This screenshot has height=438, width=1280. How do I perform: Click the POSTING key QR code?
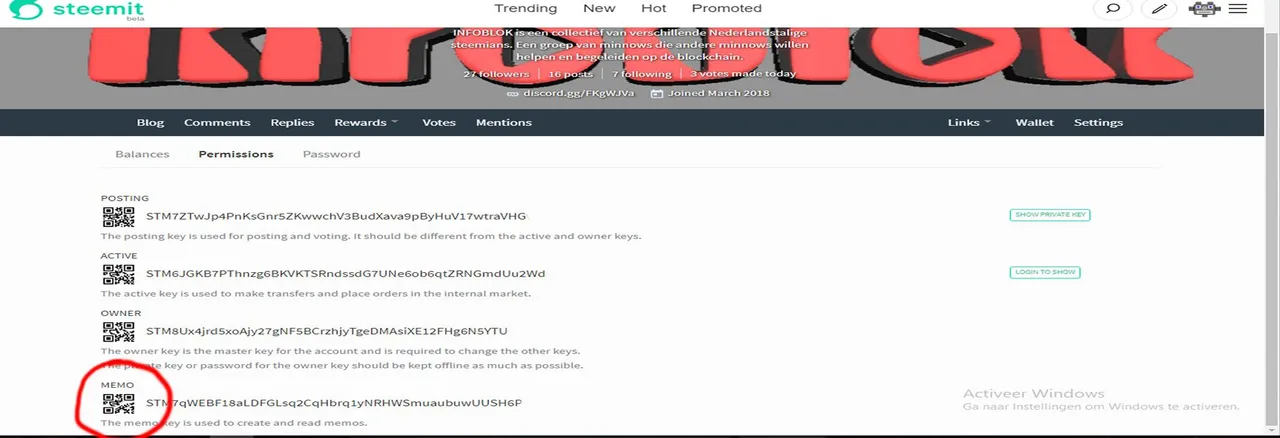click(118, 217)
